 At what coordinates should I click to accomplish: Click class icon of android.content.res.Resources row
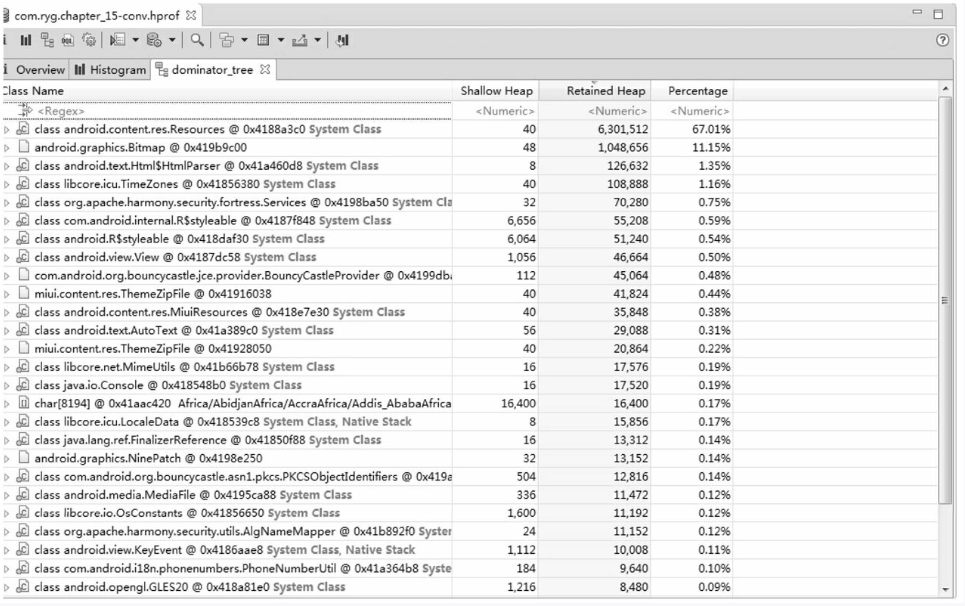(x=23, y=129)
